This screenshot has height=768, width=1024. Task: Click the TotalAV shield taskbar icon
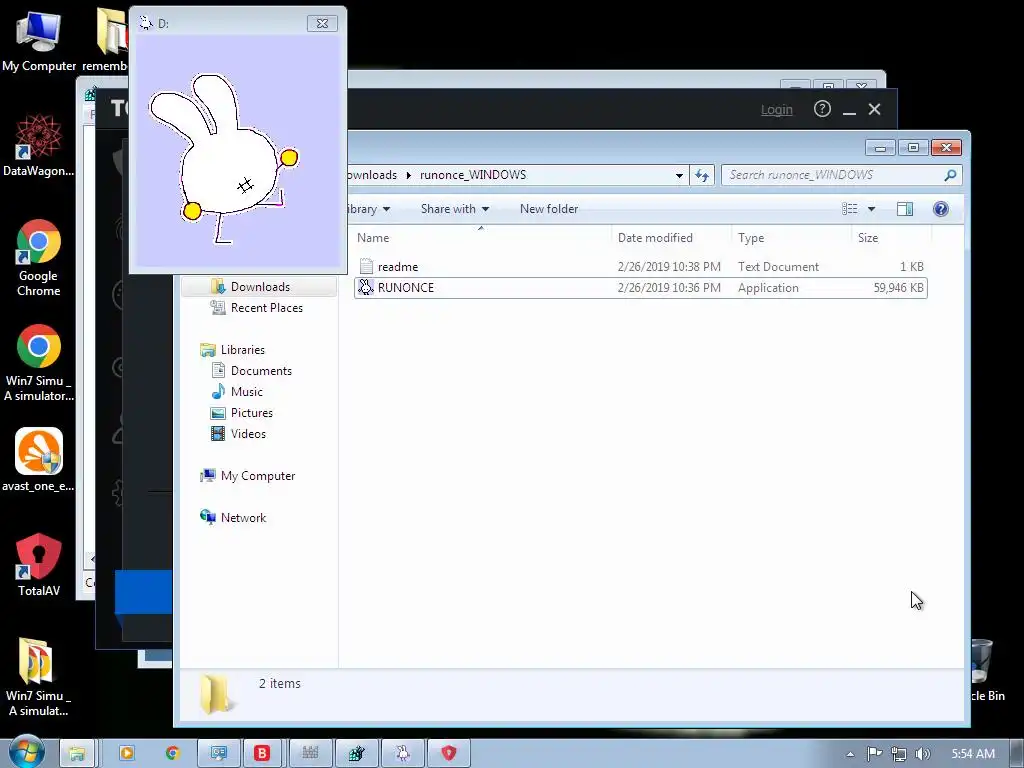449,754
